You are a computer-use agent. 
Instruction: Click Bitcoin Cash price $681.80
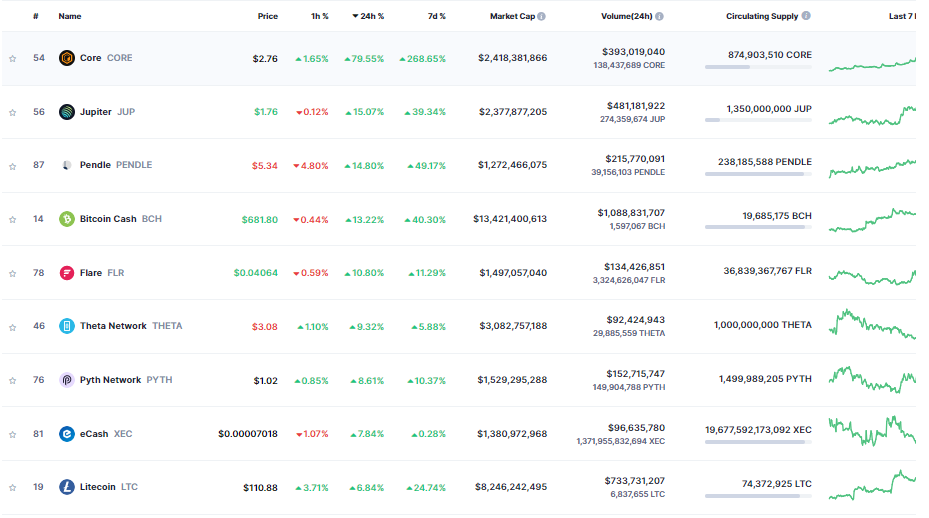click(x=260, y=220)
